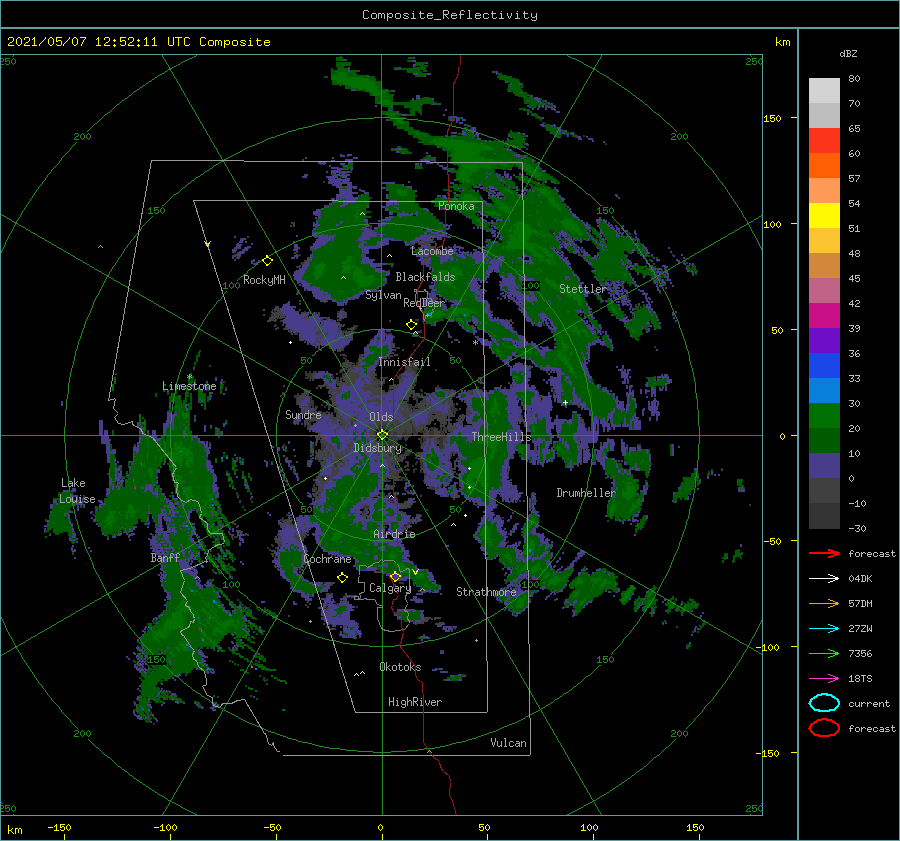Viewport: 900px width, 841px height.
Task: Click the Okotoks label
Action: click(400, 667)
